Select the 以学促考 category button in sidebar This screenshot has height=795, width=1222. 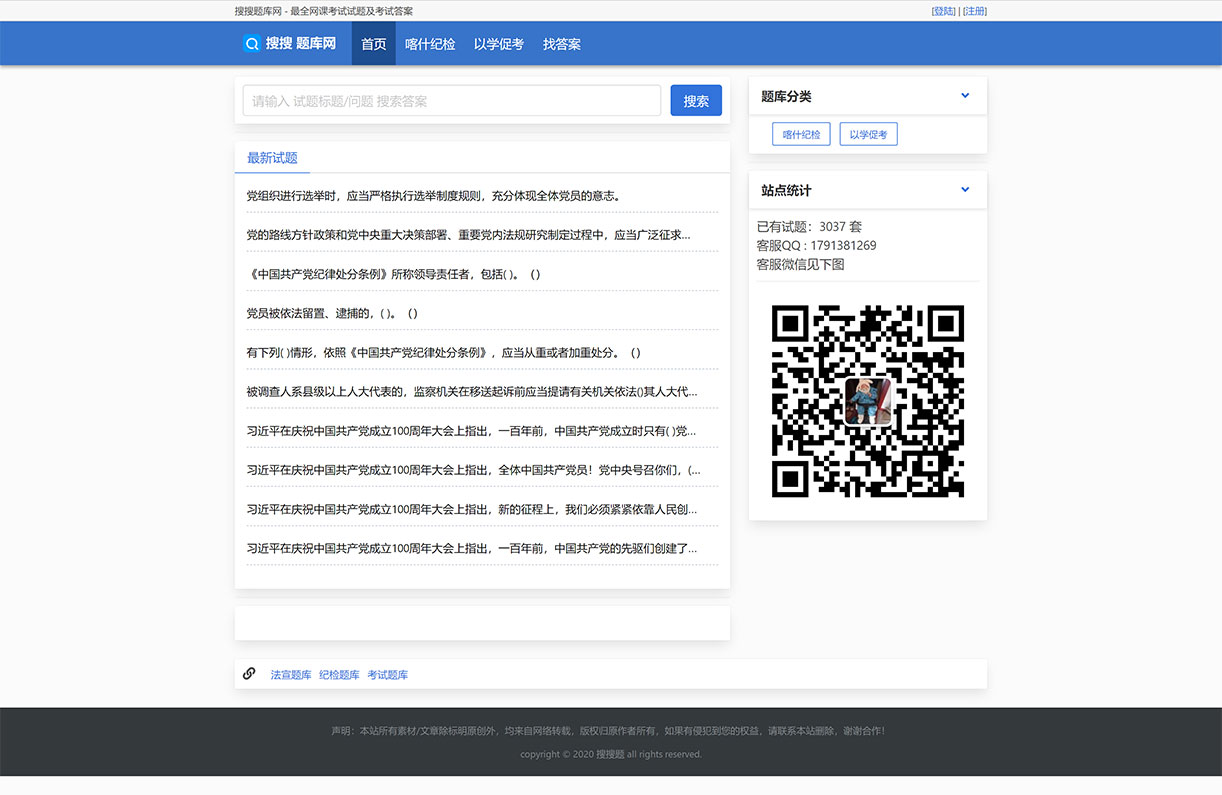868,133
